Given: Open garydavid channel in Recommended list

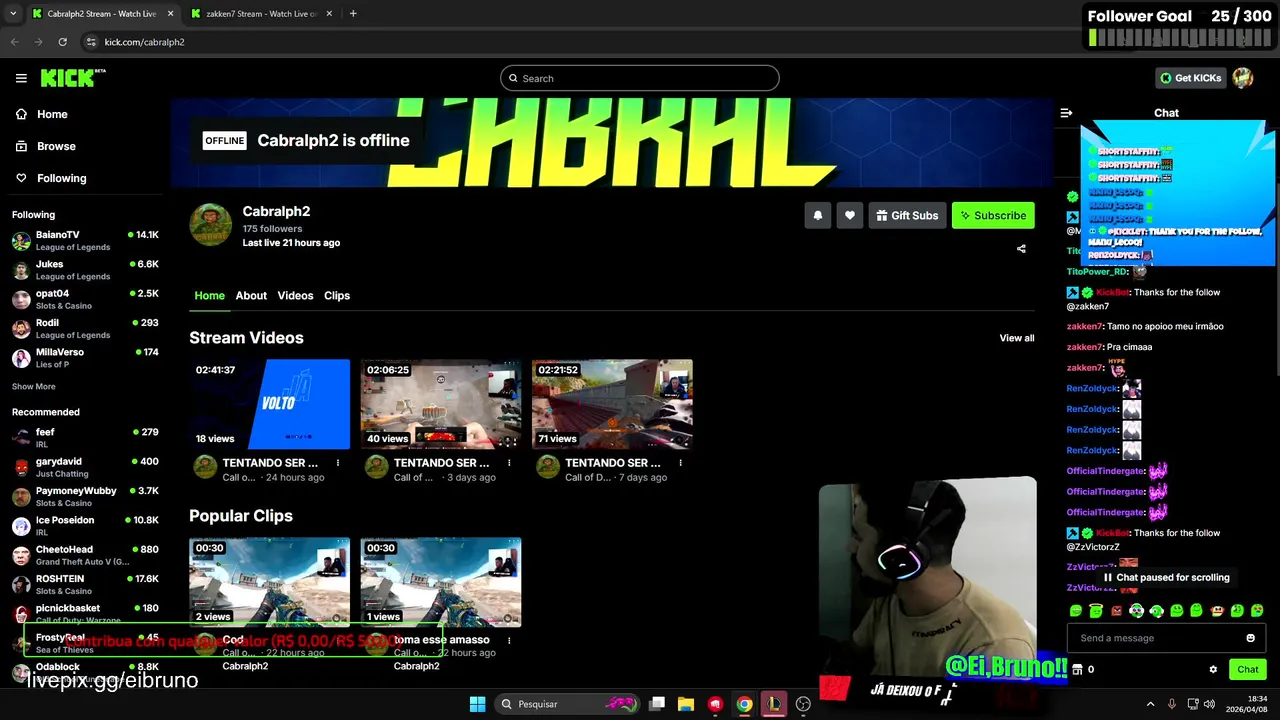Looking at the screenshot, I should (85, 467).
